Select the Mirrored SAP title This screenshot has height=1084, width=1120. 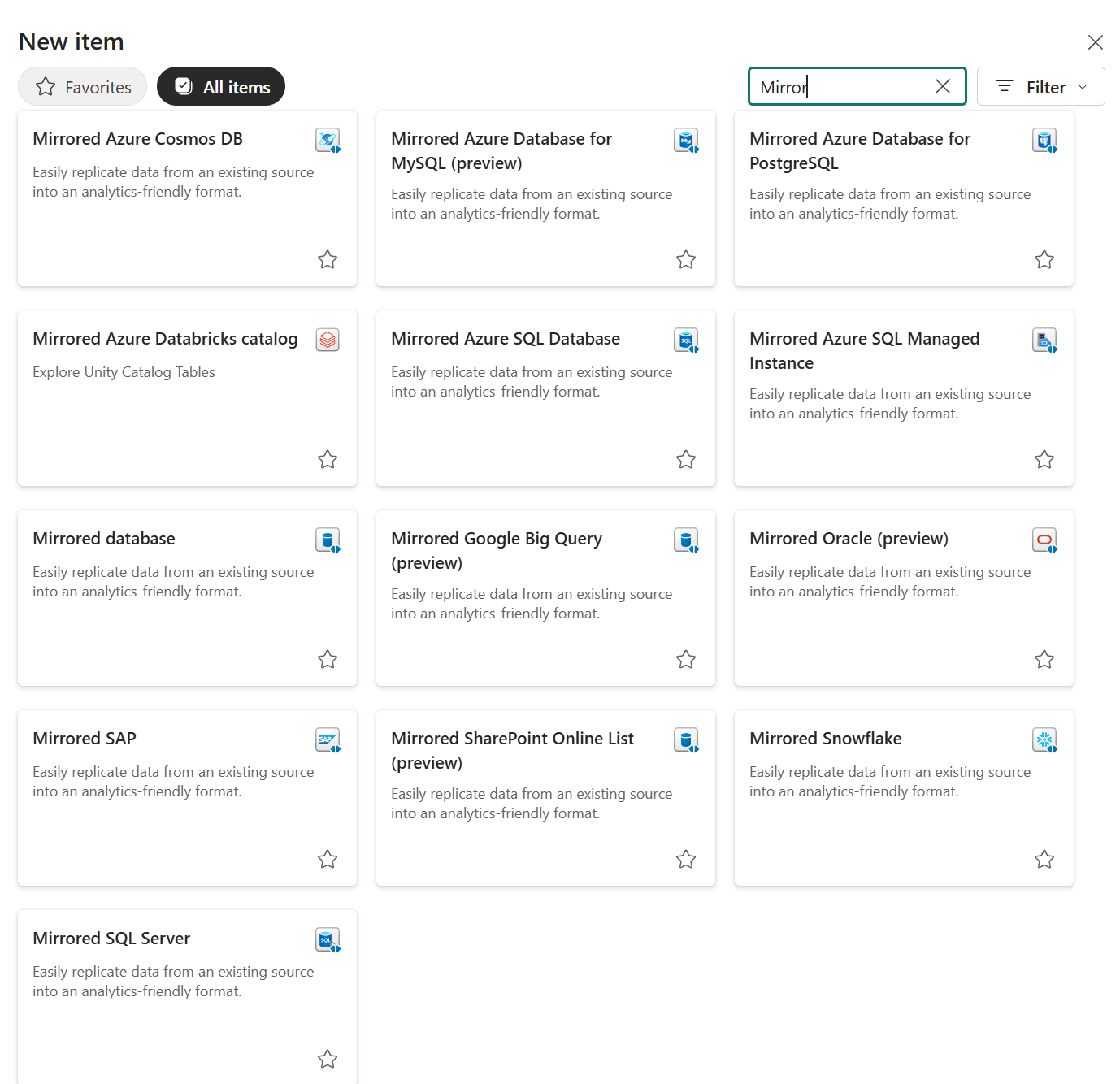(x=85, y=739)
